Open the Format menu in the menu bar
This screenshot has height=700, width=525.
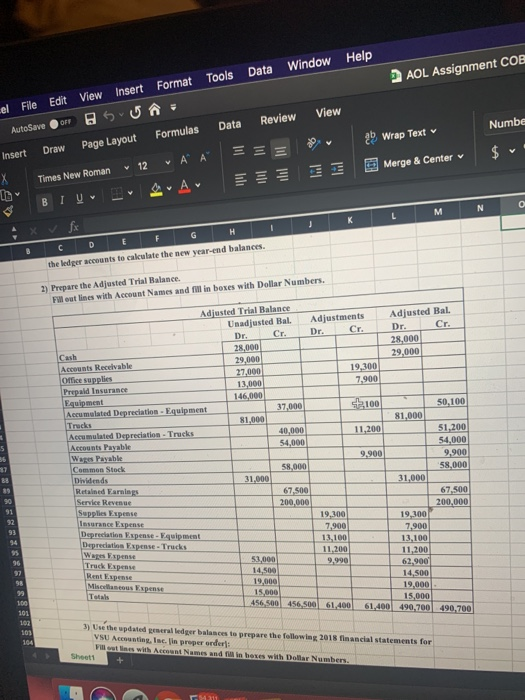[174, 83]
